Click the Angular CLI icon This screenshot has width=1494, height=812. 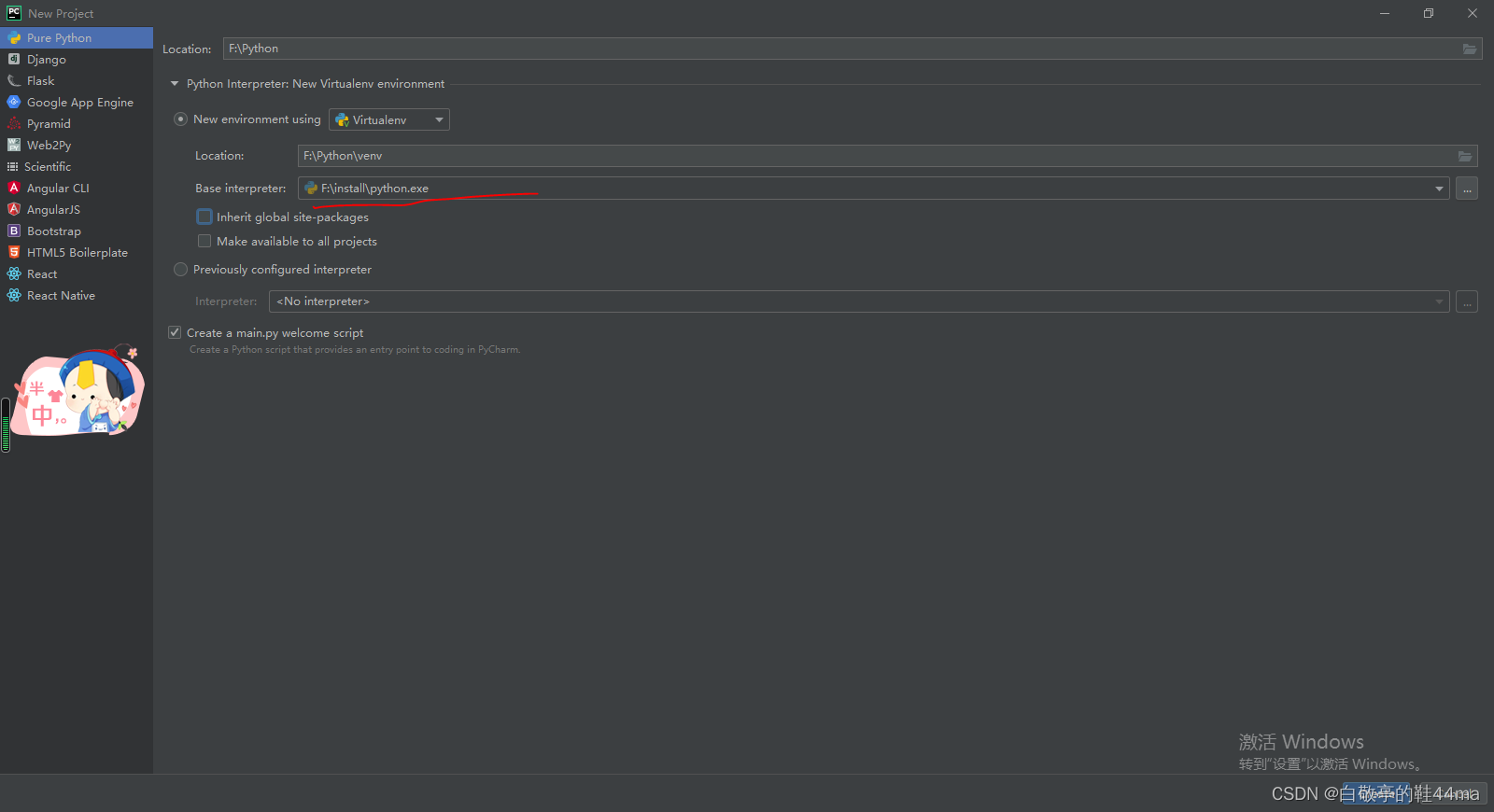tap(14, 189)
